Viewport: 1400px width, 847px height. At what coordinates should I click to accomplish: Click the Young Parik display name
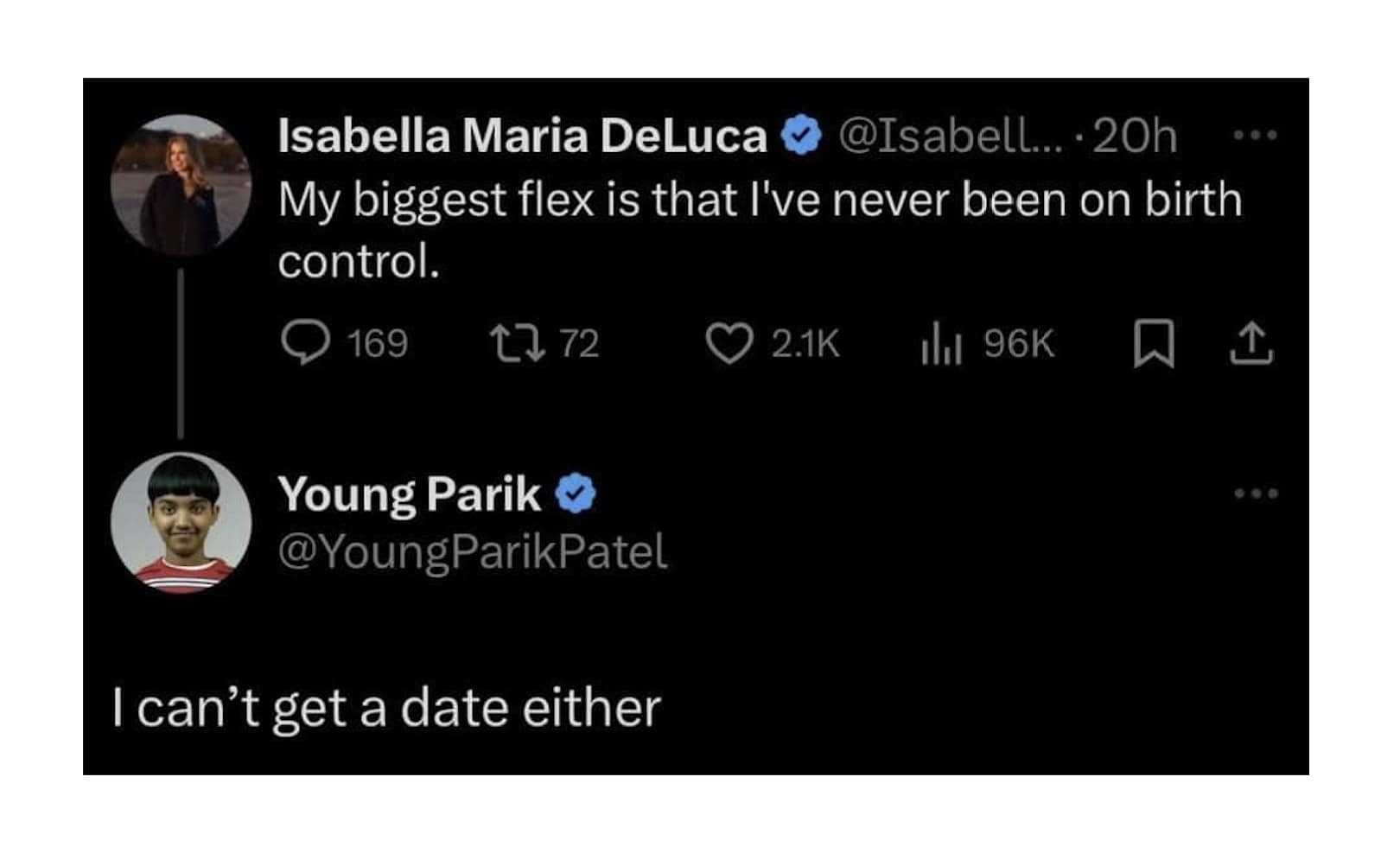click(x=409, y=494)
